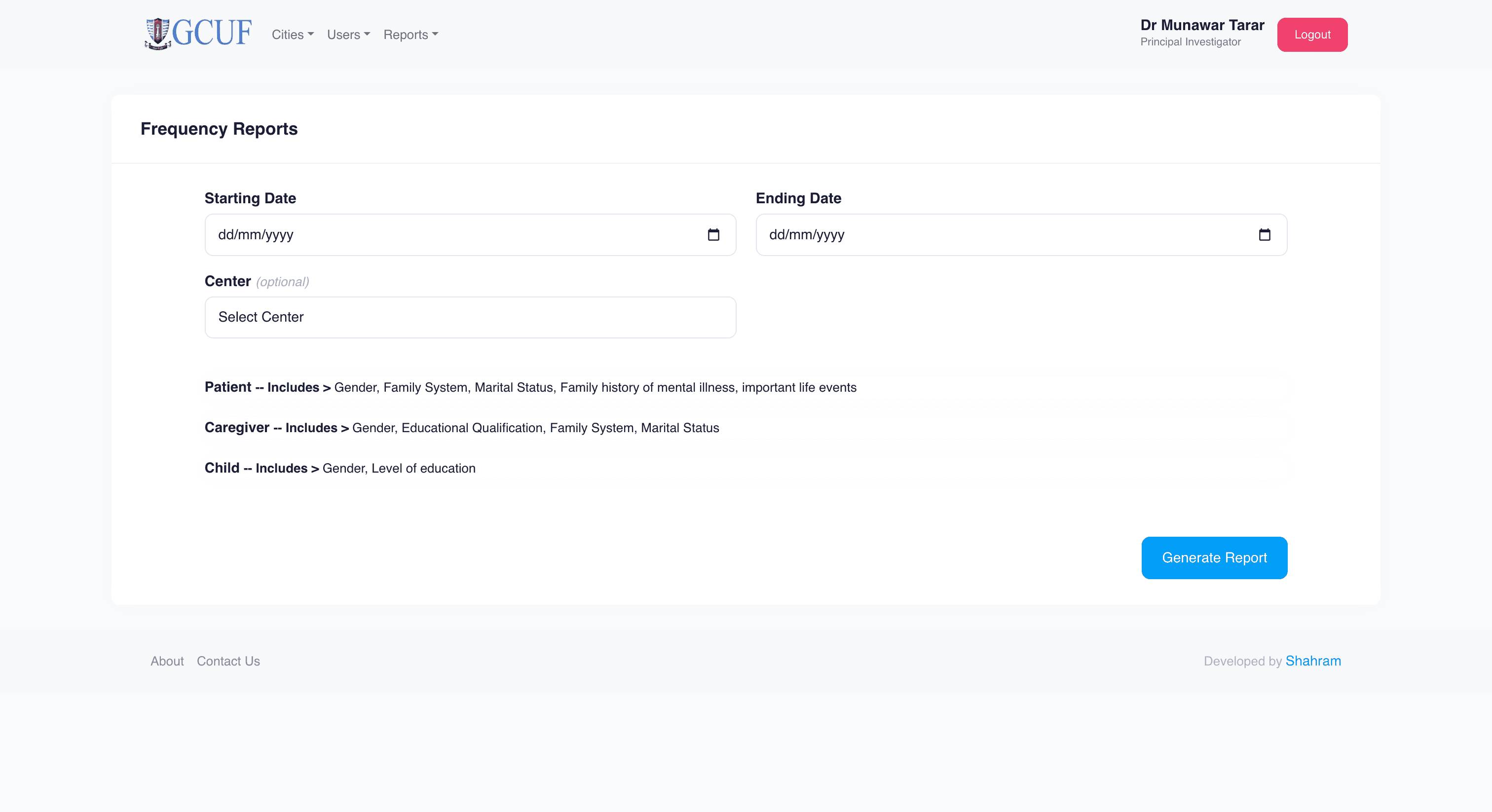Open Starting Date calendar picker icon
The image size is (1492, 812).
click(713, 234)
